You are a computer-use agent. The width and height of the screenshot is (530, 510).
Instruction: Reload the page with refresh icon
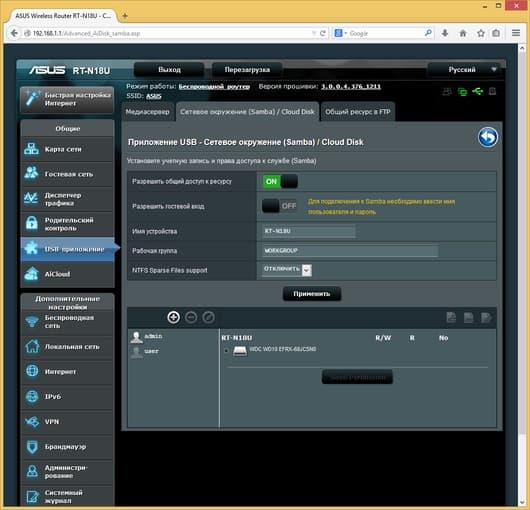tap(323, 33)
